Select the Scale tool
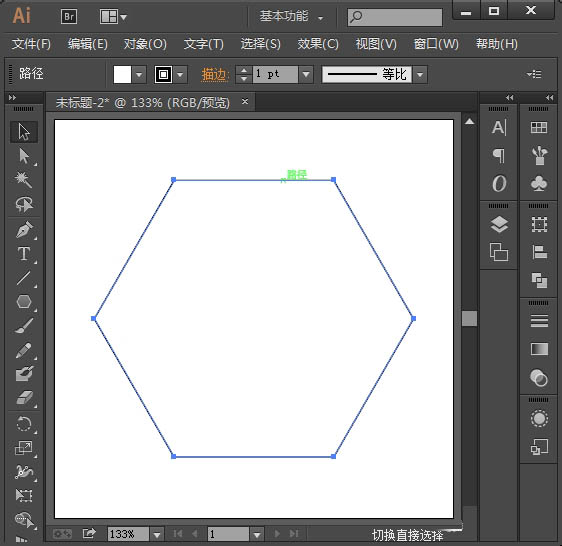Image resolution: width=562 pixels, height=546 pixels. (24, 448)
